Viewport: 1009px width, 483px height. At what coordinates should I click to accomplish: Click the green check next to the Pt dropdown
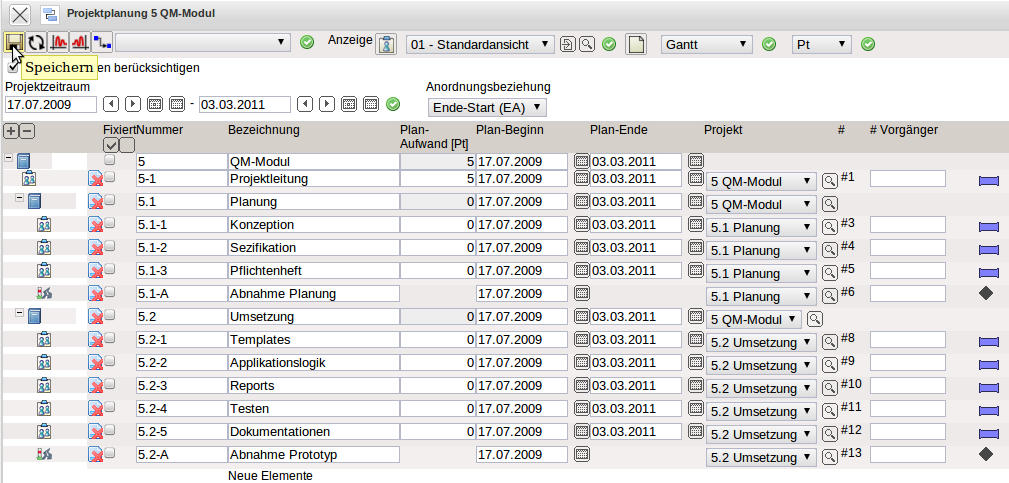(x=868, y=44)
